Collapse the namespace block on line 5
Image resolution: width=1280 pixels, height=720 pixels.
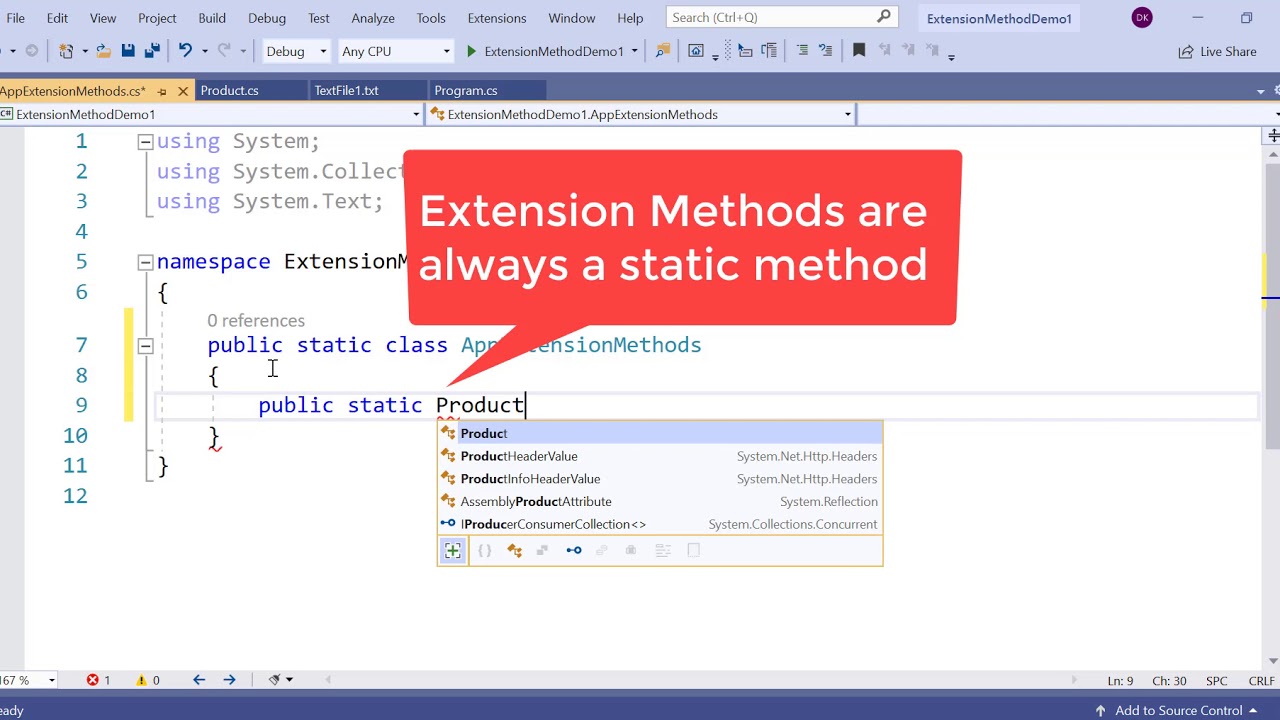pyautogui.click(x=145, y=262)
